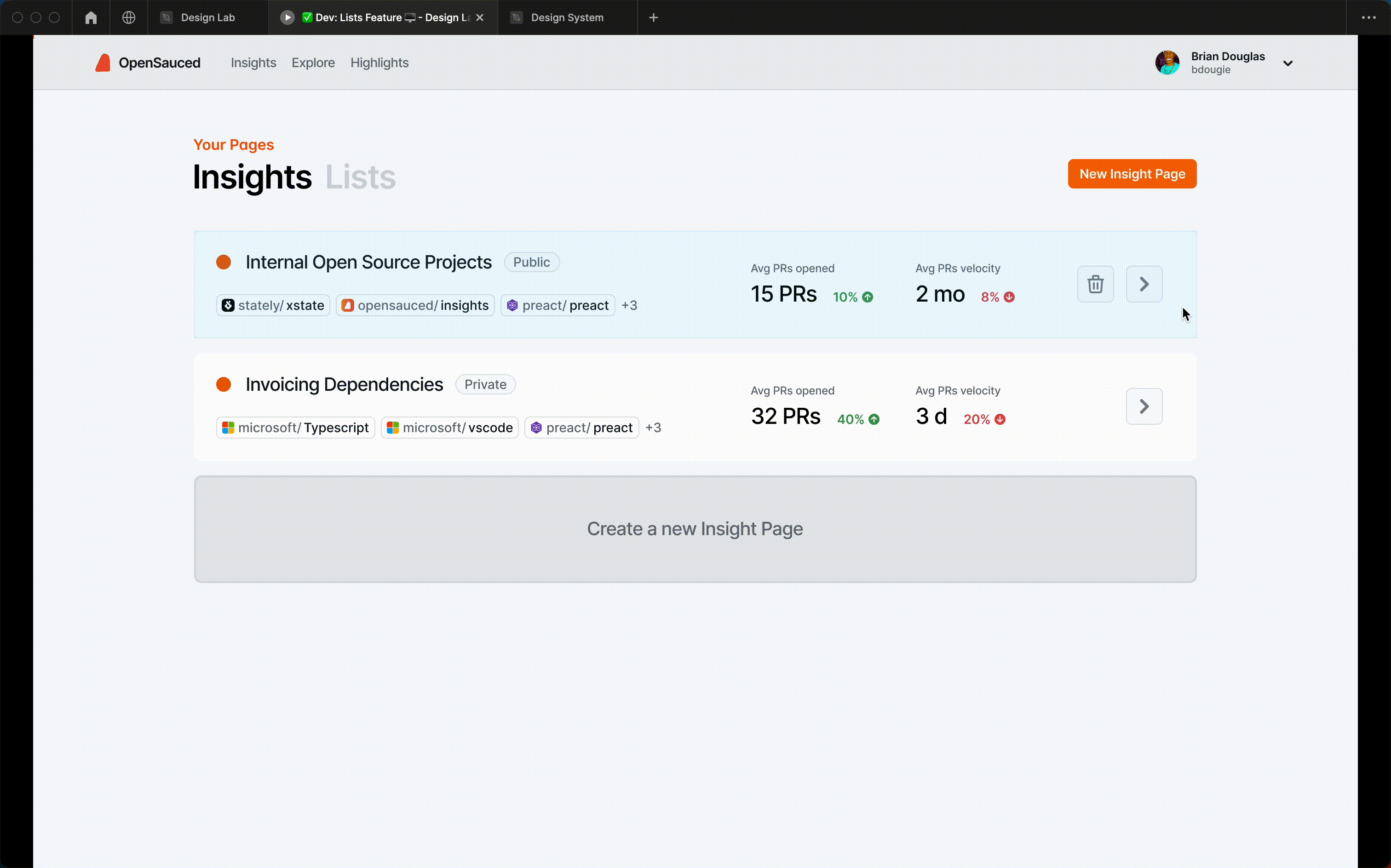Image resolution: width=1391 pixels, height=868 pixels.
Task: Delete the Internal Open Source Projects insight
Action: 1095,284
